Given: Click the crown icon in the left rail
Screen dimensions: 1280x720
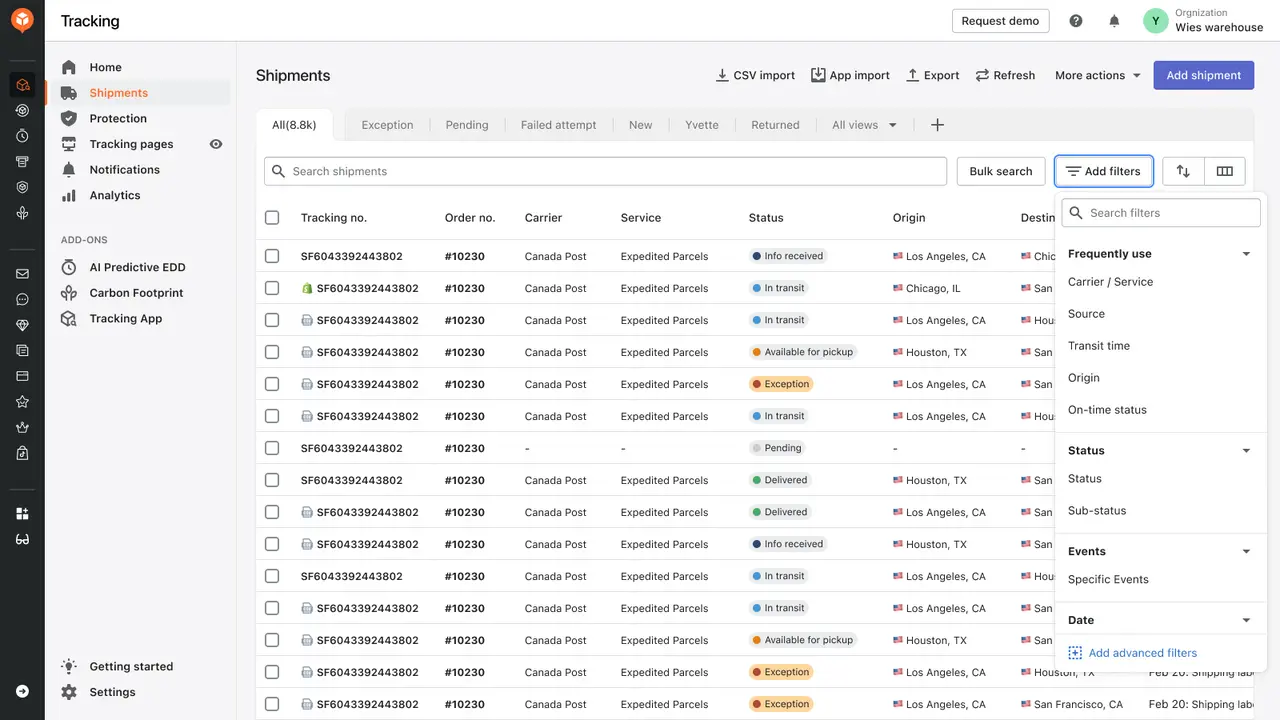Looking at the screenshot, I should [x=22, y=427].
